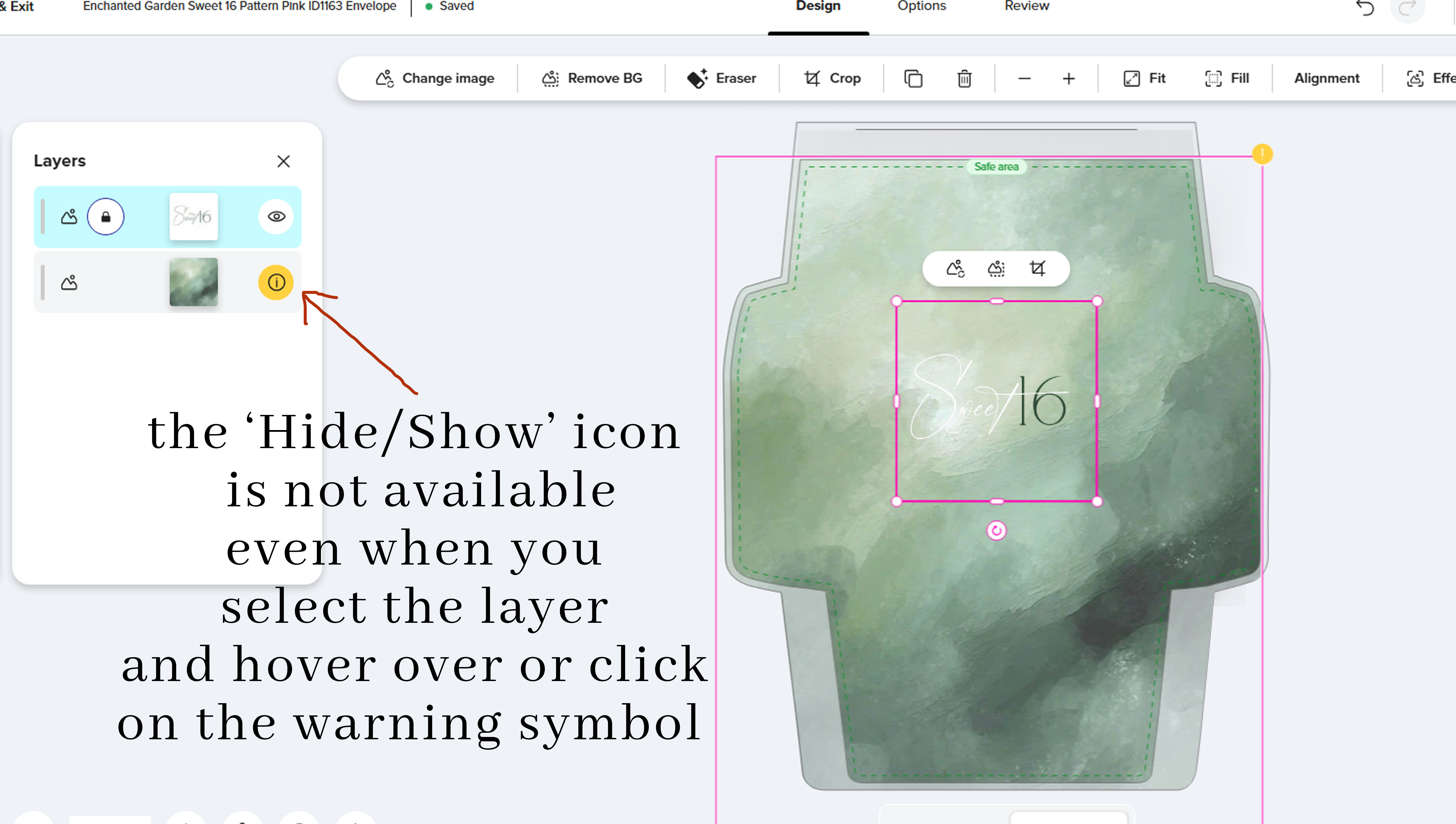Click the Sweet 16 image on the canvas

click(996, 401)
